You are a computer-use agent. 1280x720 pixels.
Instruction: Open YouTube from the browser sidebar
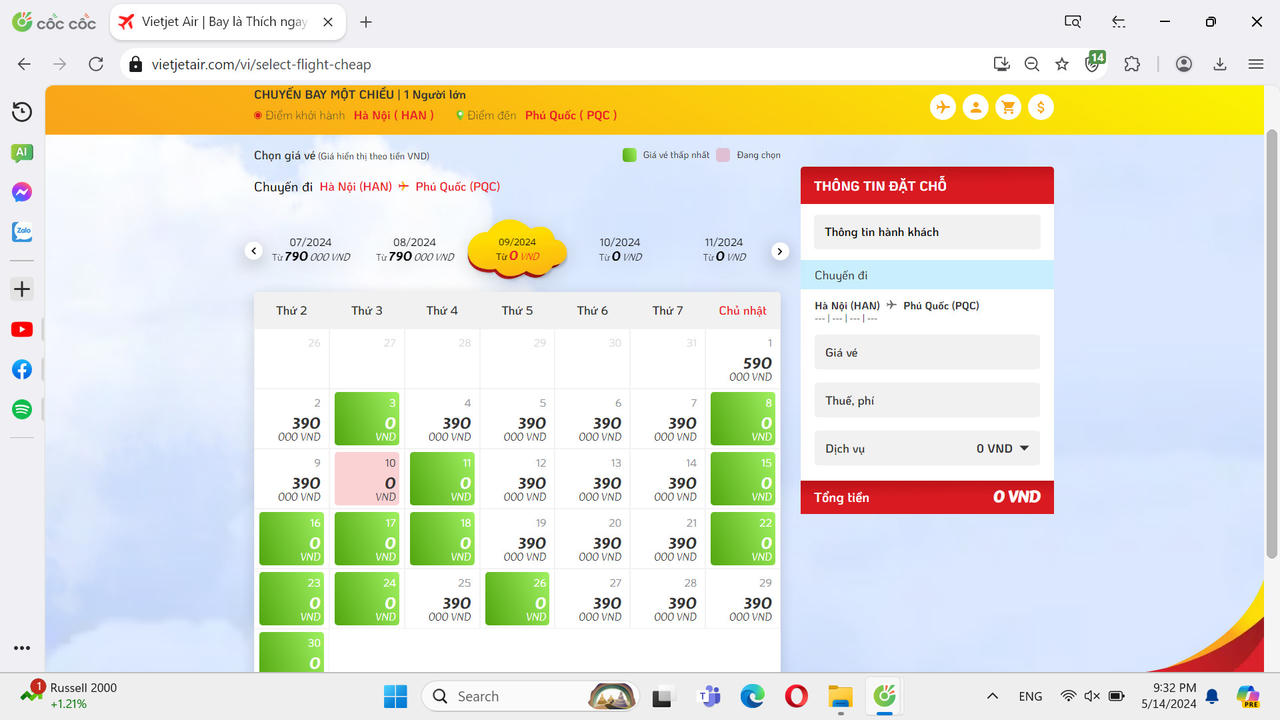point(21,329)
